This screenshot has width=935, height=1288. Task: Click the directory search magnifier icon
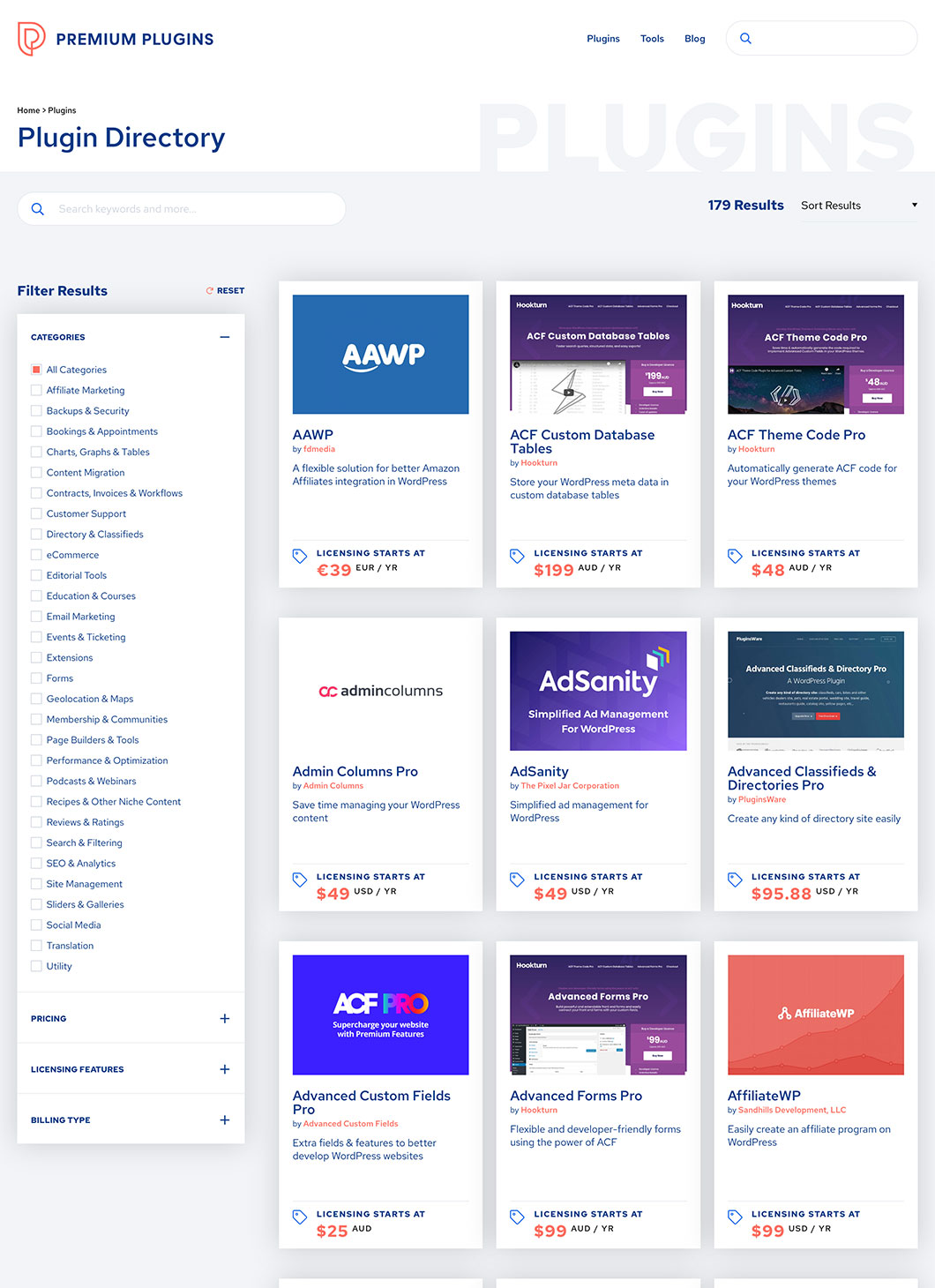pyautogui.click(x=37, y=209)
